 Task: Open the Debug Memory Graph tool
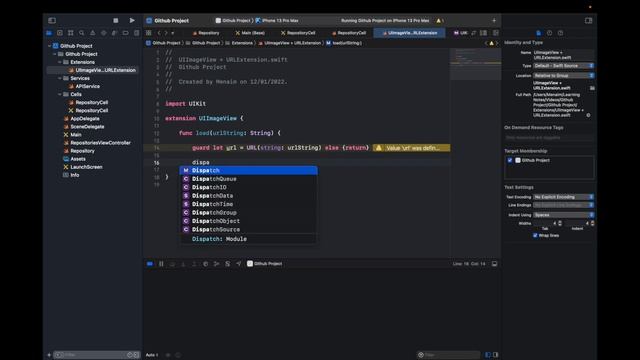point(217,264)
